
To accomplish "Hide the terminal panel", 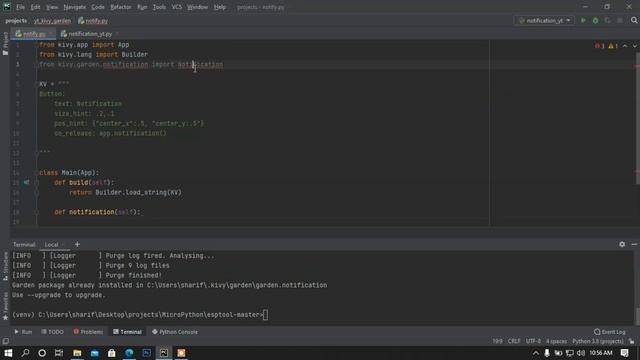I will click(x=634, y=244).
